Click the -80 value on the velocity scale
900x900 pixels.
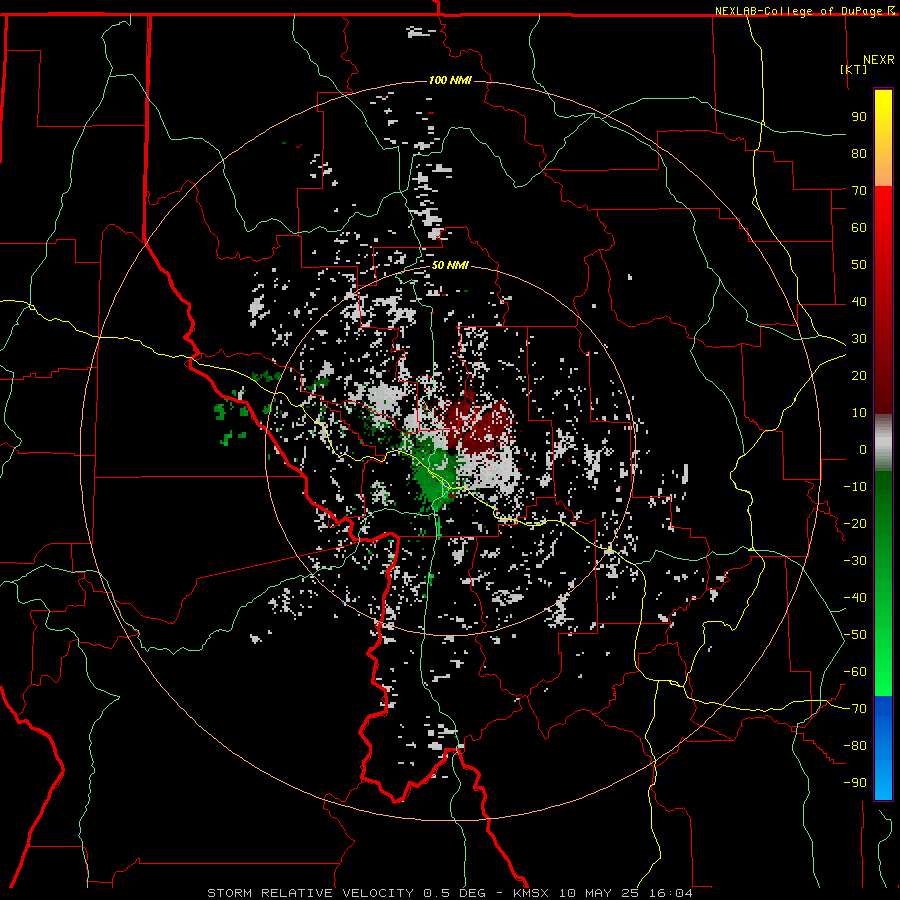coord(855,746)
